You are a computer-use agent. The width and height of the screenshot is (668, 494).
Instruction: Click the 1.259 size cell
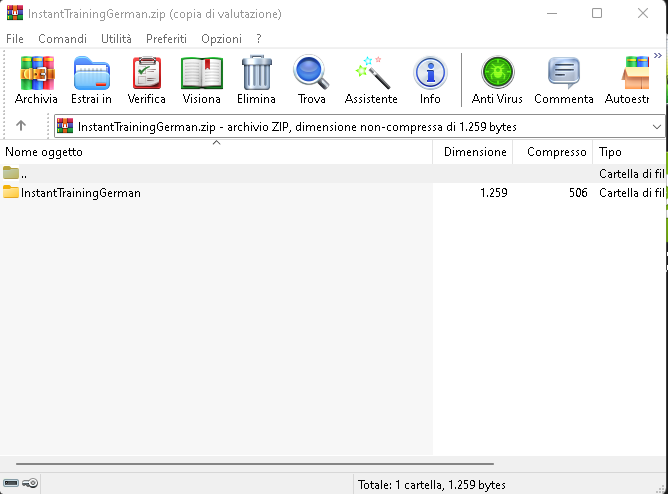(494, 193)
